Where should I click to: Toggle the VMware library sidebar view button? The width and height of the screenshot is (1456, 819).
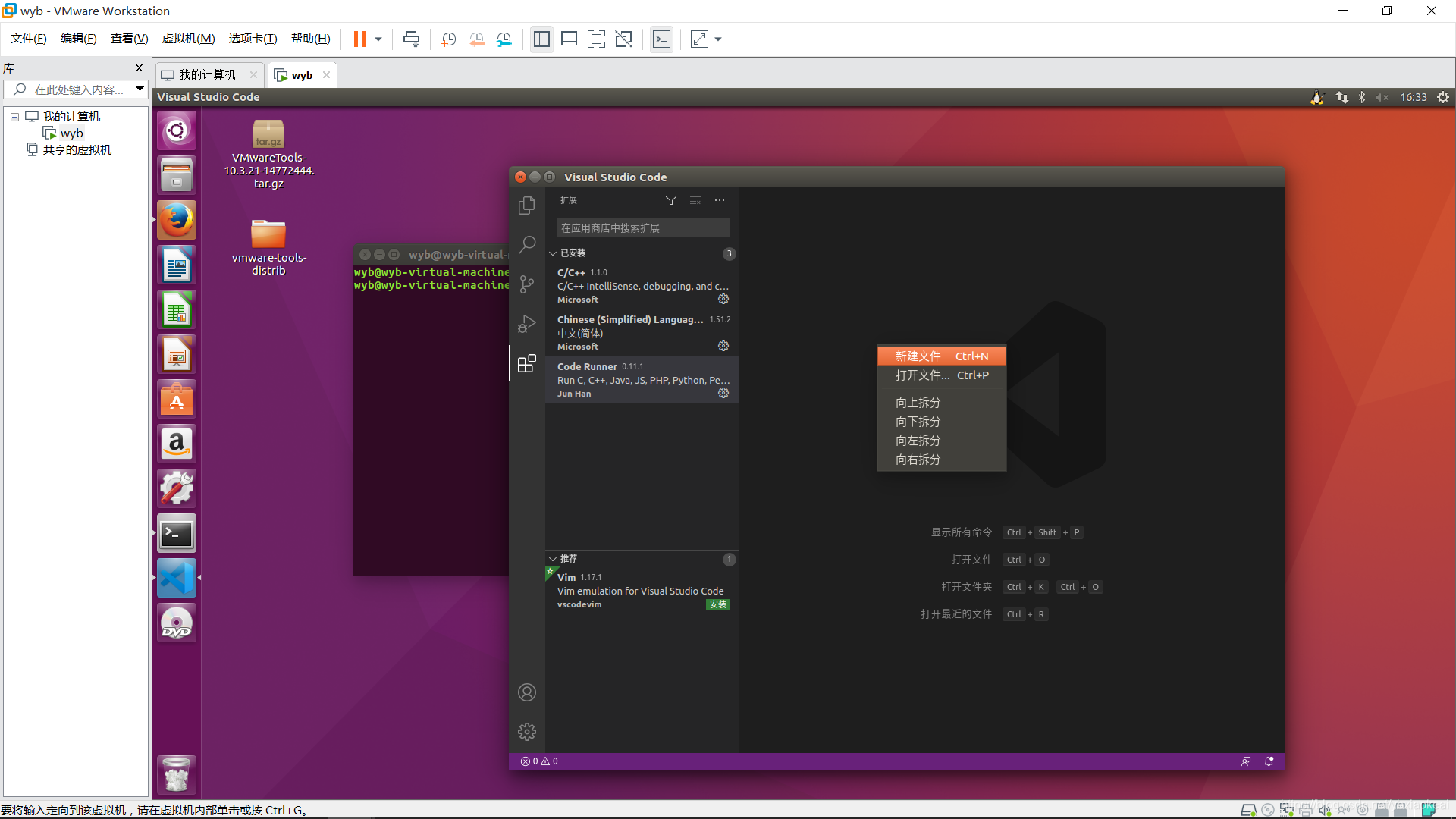541,39
